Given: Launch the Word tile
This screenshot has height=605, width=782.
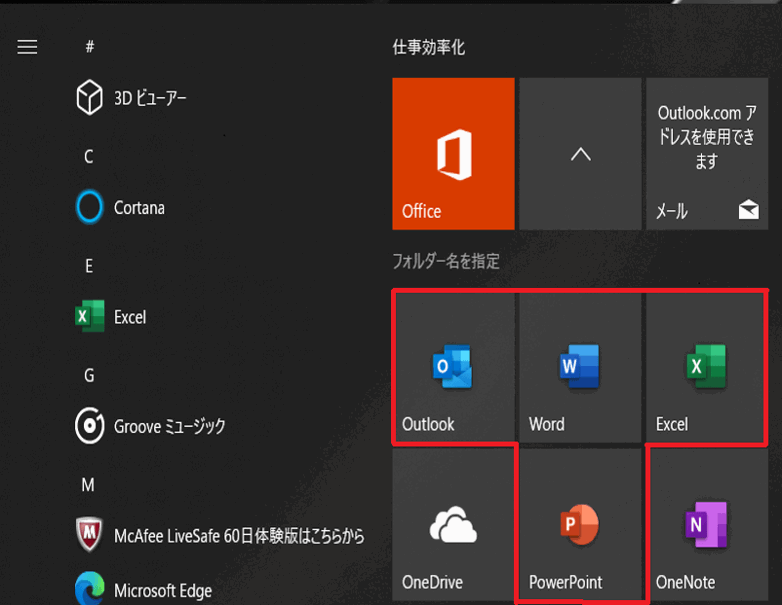Looking at the screenshot, I should pyautogui.click(x=580, y=367).
